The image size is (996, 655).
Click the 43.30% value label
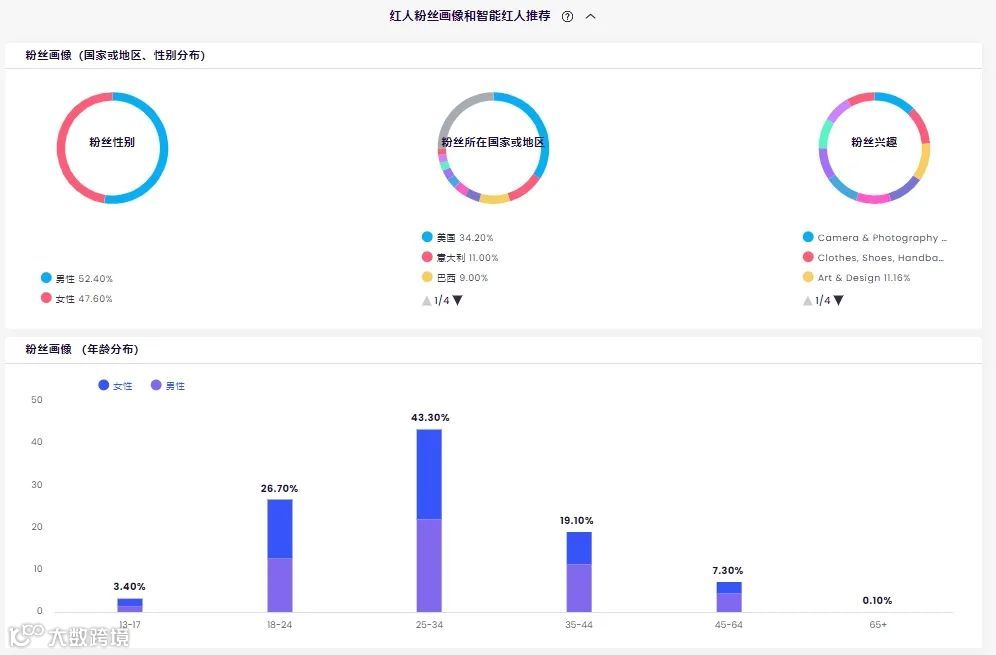pyautogui.click(x=430, y=417)
